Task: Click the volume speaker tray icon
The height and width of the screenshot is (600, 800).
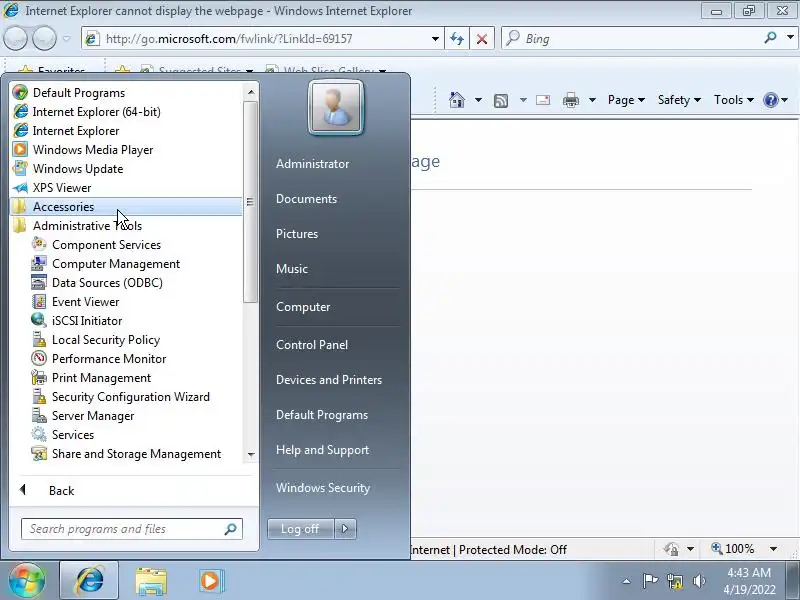Action: (x=699, y=581)
